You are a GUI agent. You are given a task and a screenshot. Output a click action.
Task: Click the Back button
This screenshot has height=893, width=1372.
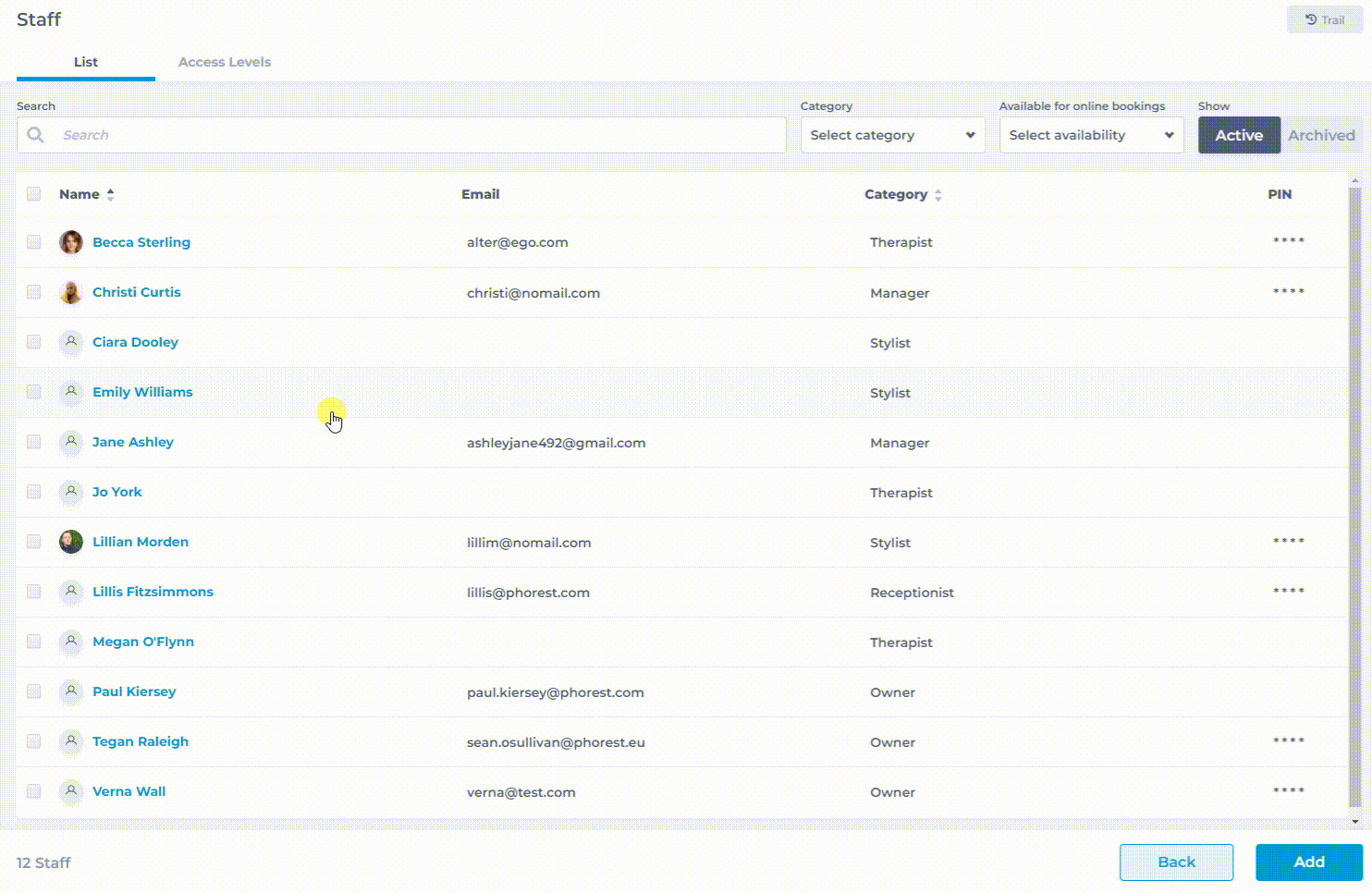click(1176, 862)
